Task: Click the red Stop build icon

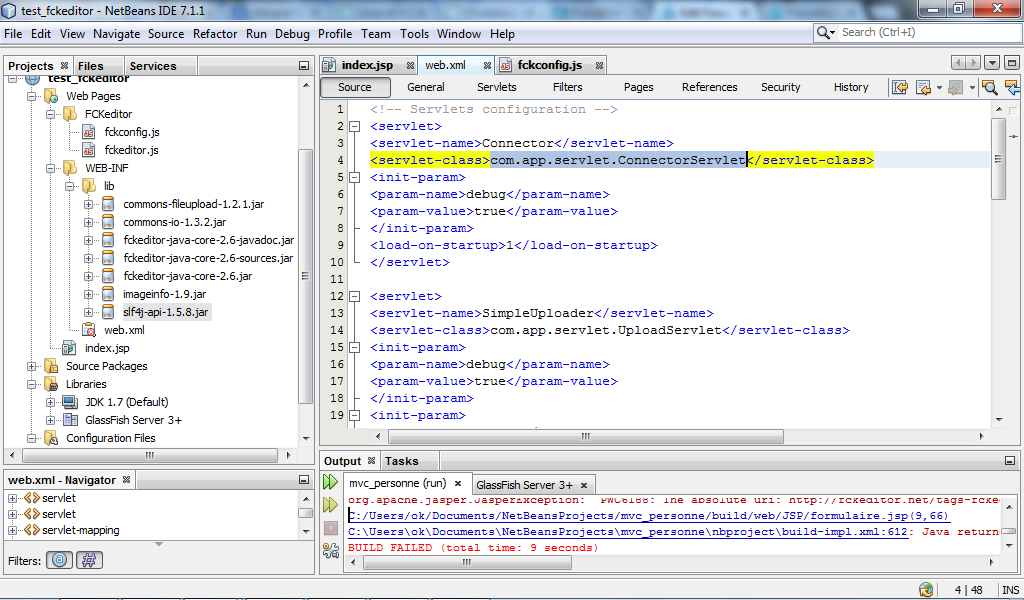Action: [x=330, y=528]
